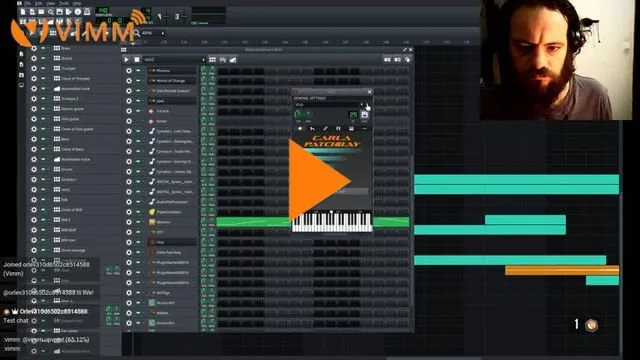The height and width of the screenshot is (360, 640).
Task: Select the Monstro track icon
Action: pos(152,222)
